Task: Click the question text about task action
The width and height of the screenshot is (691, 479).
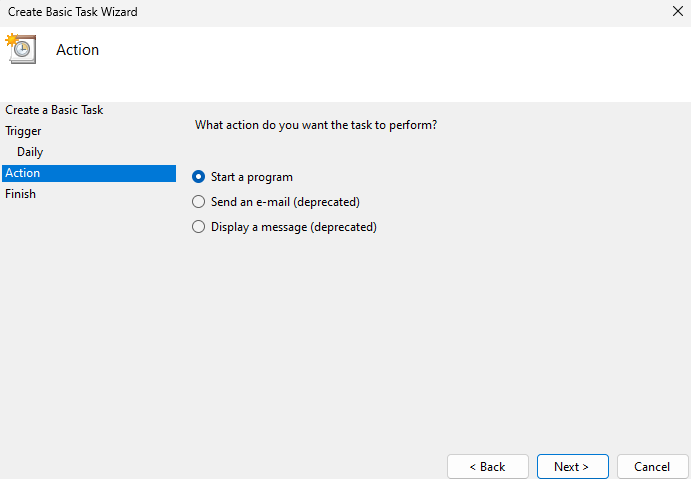Action: pos(316,125)
